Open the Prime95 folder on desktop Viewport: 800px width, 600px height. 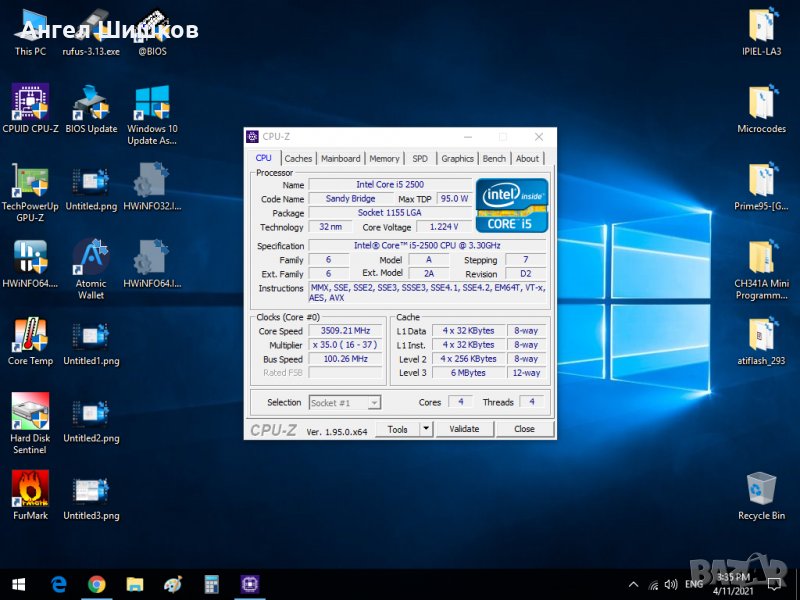click(x=761, y=180)
